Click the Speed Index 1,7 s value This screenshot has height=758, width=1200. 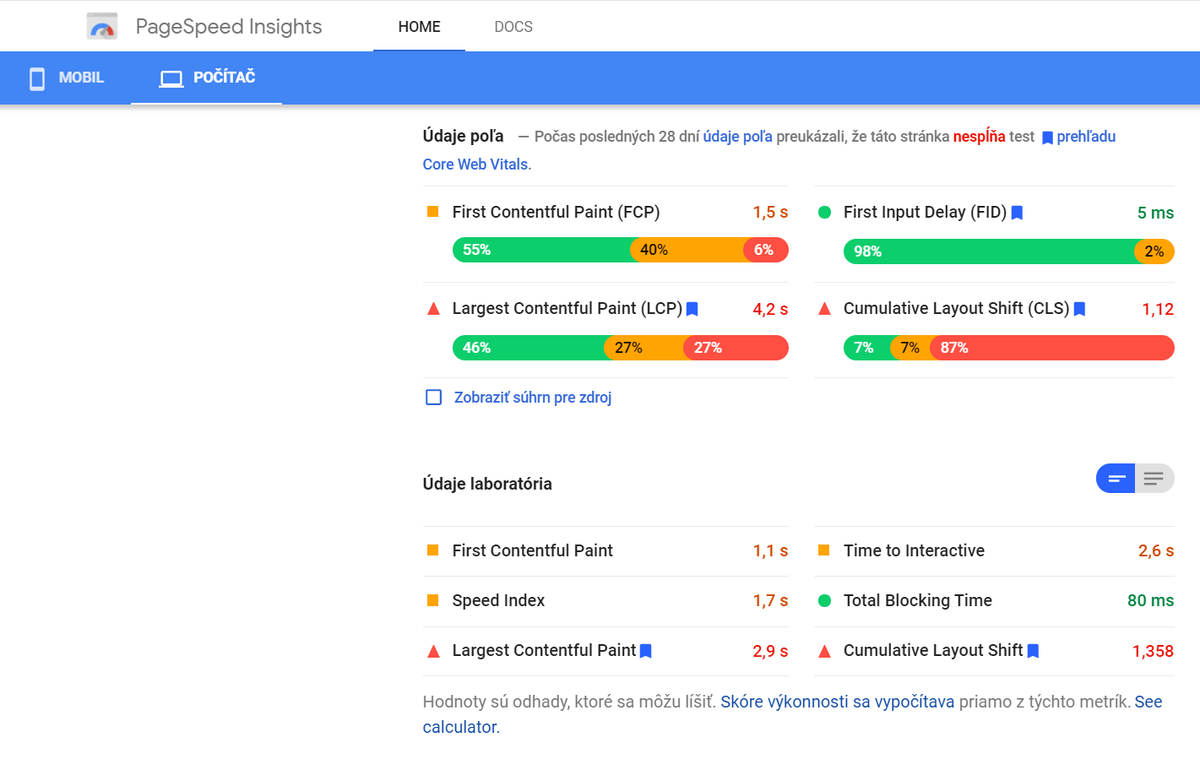point(770,601)
